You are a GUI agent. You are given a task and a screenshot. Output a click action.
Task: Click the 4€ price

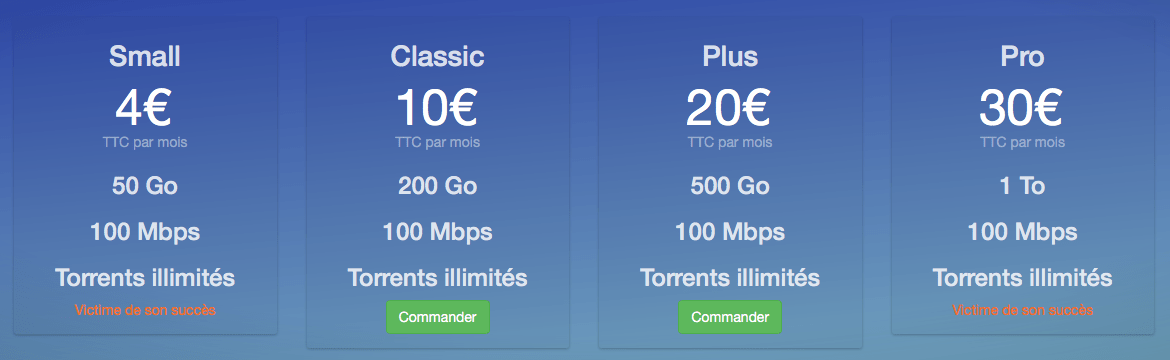pos(145,108)
